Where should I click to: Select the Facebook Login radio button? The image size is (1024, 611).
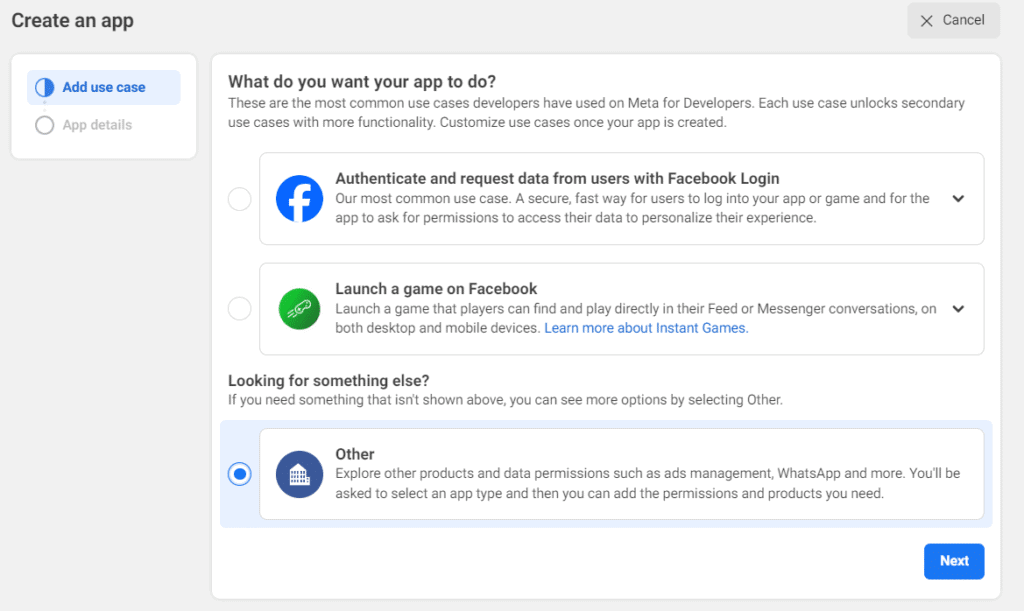click(240, 199)
